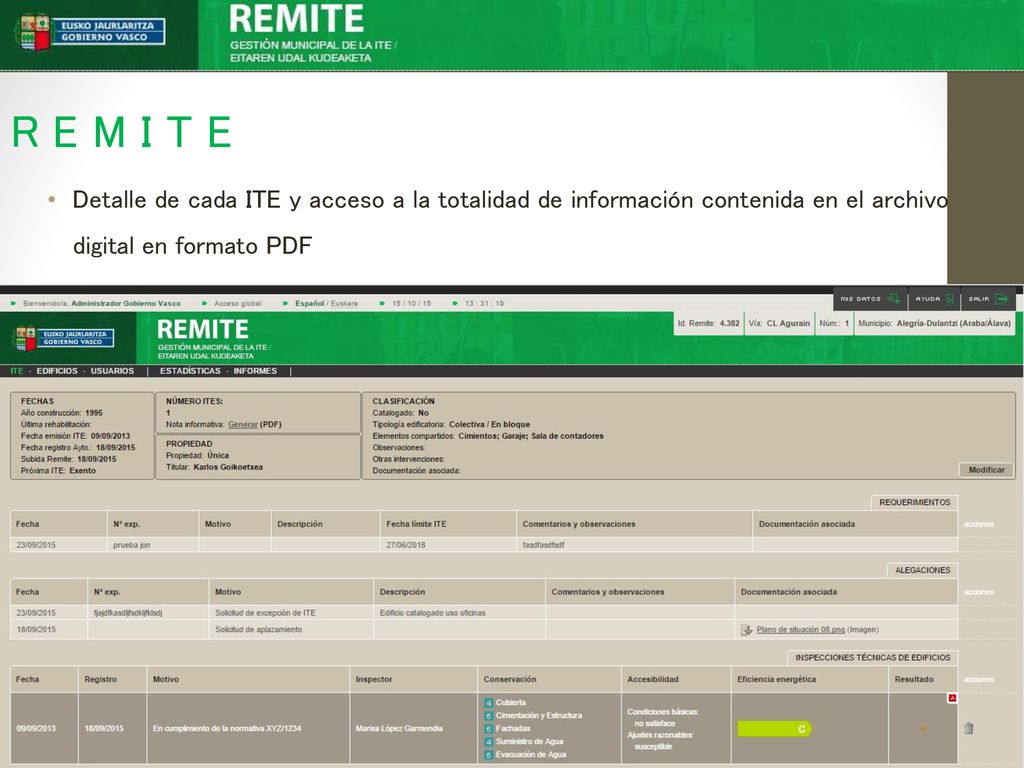Select Municipio Alegría-Dulantzi field

[934, 323]
